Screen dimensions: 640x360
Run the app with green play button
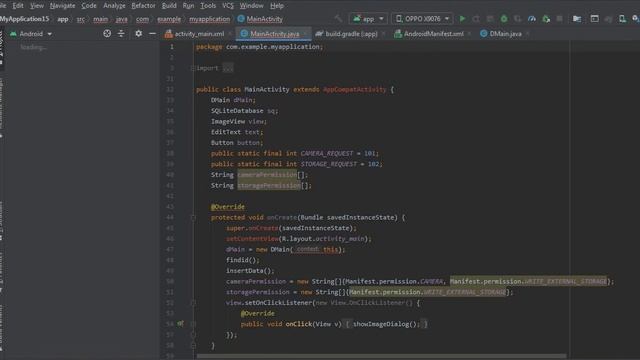point(462,19)
